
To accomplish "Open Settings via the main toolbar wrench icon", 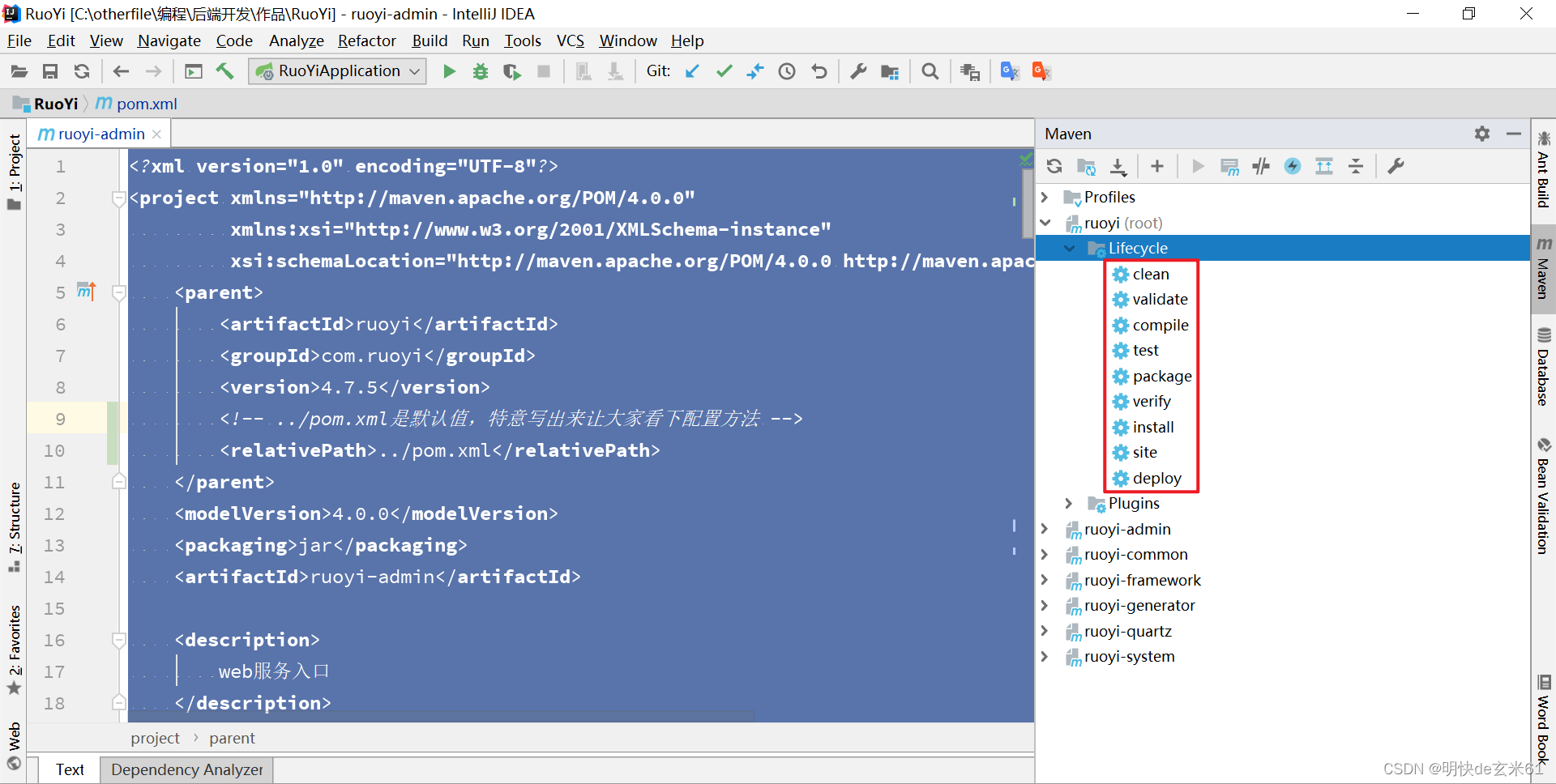I will pos(858,71).
